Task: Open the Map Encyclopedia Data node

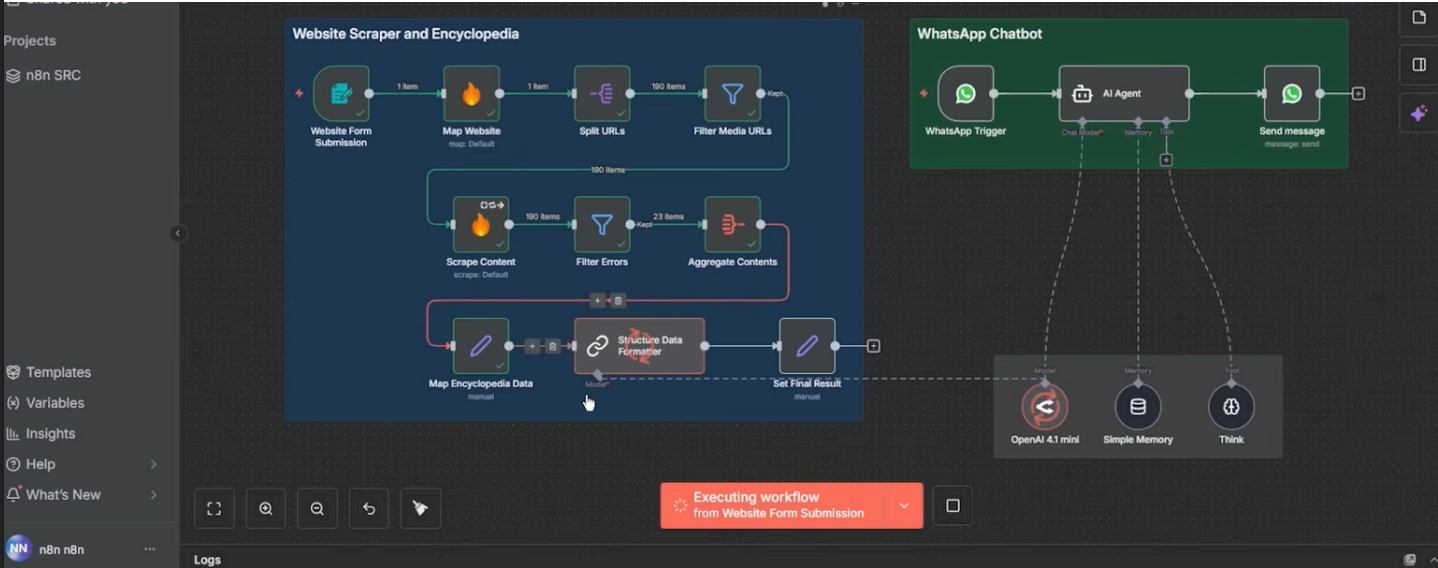Action: tap(481, 346)
